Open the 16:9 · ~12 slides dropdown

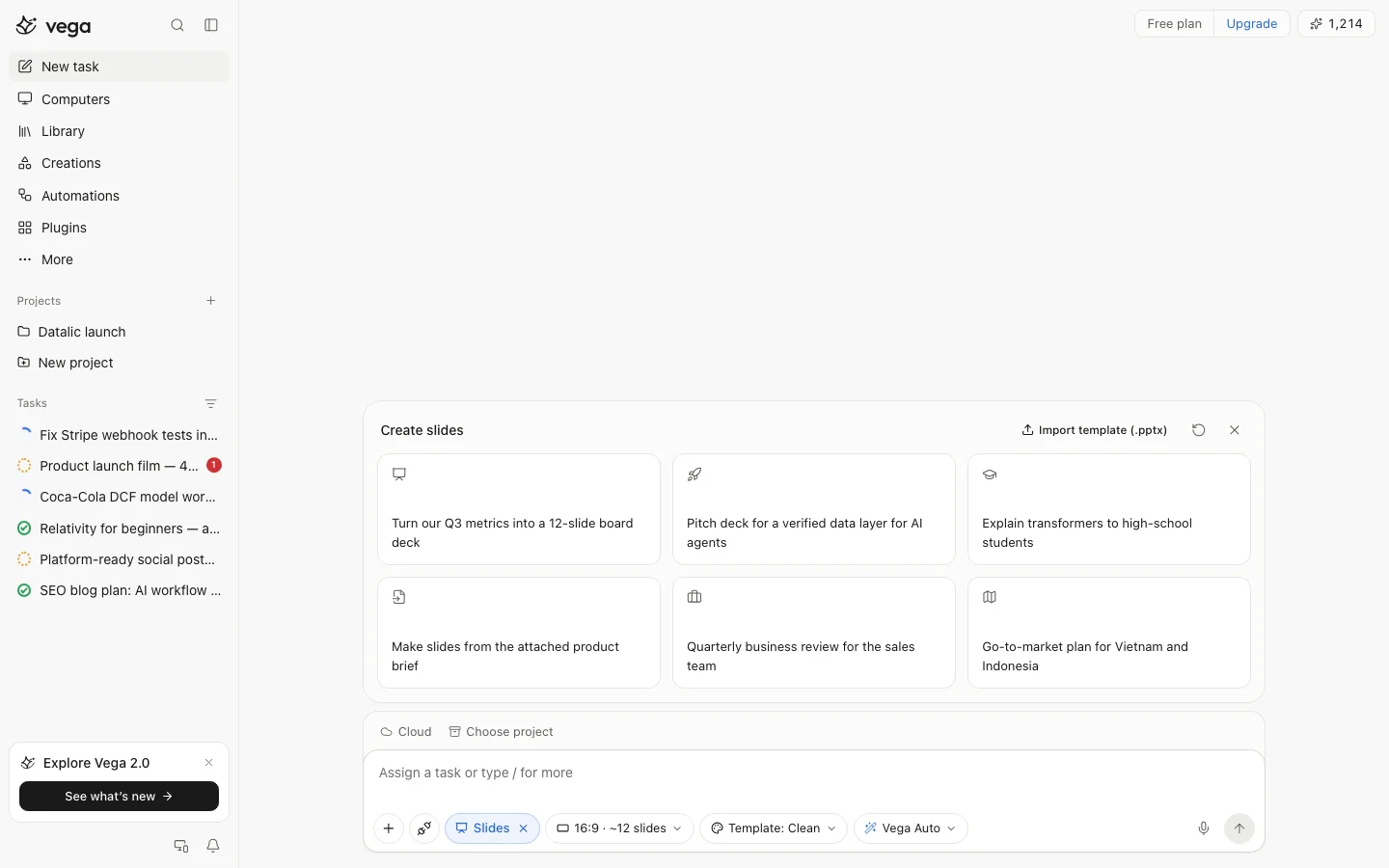coord(619,828)
